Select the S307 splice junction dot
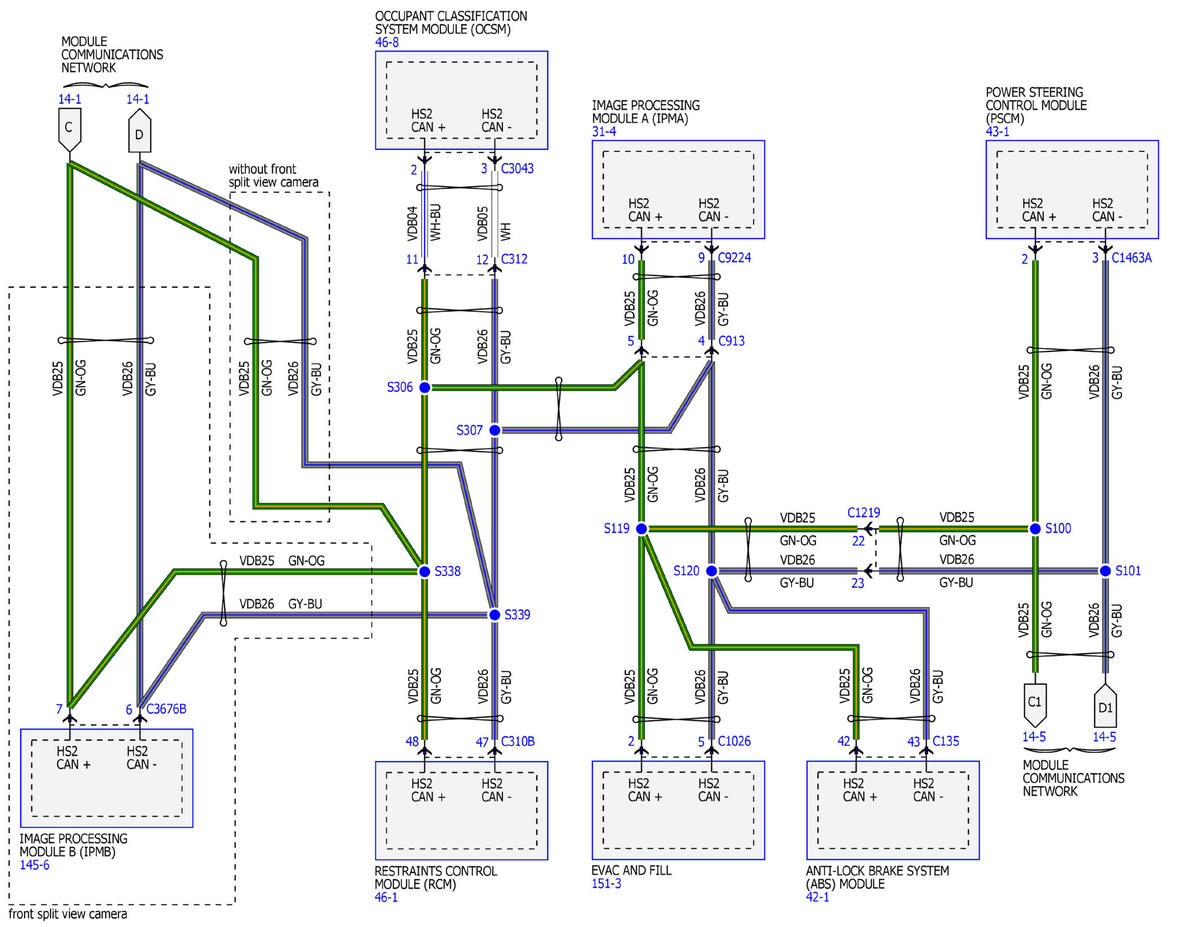 (x=495, y=430)
